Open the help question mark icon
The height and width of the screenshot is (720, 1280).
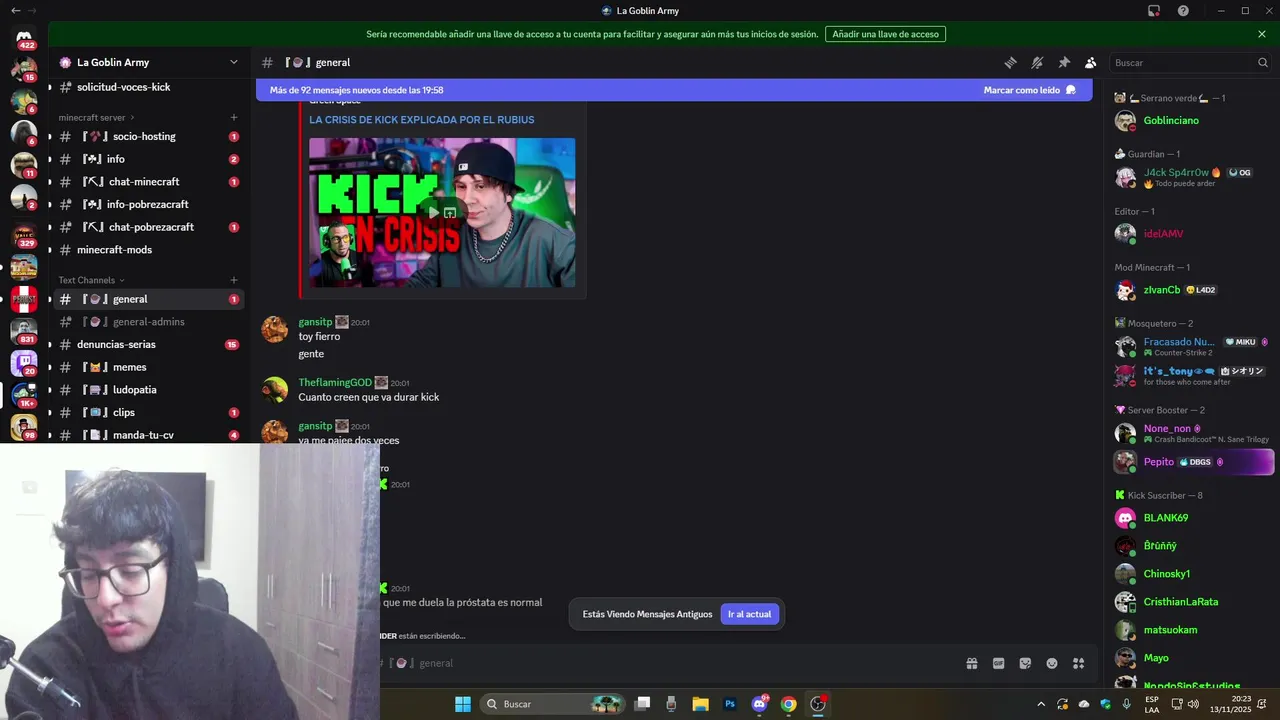1184,11
